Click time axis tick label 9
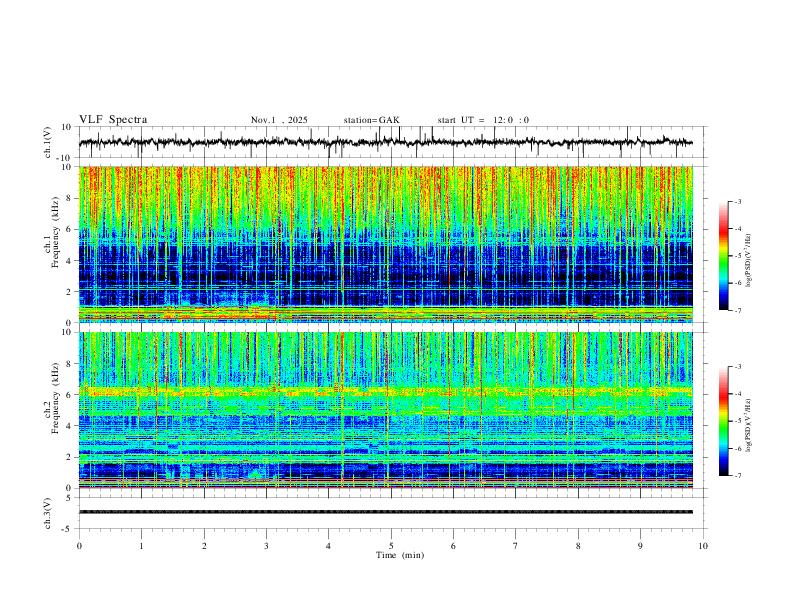Image resolution: width=792 pixels, height=612 pixels. pyautogui.click(x=640, y=546)
